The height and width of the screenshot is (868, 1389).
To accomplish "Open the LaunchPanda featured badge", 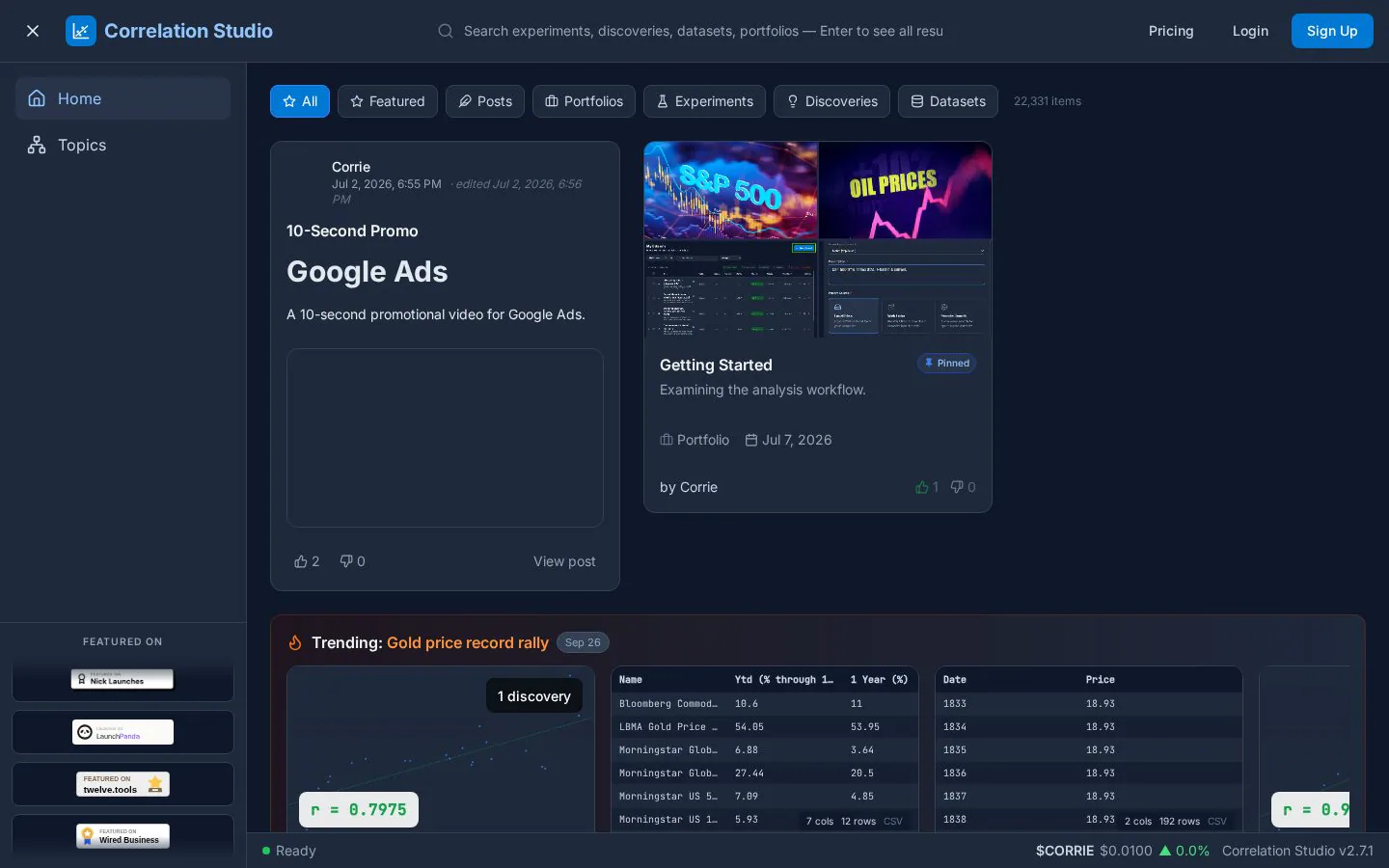I will coord(123,732).
